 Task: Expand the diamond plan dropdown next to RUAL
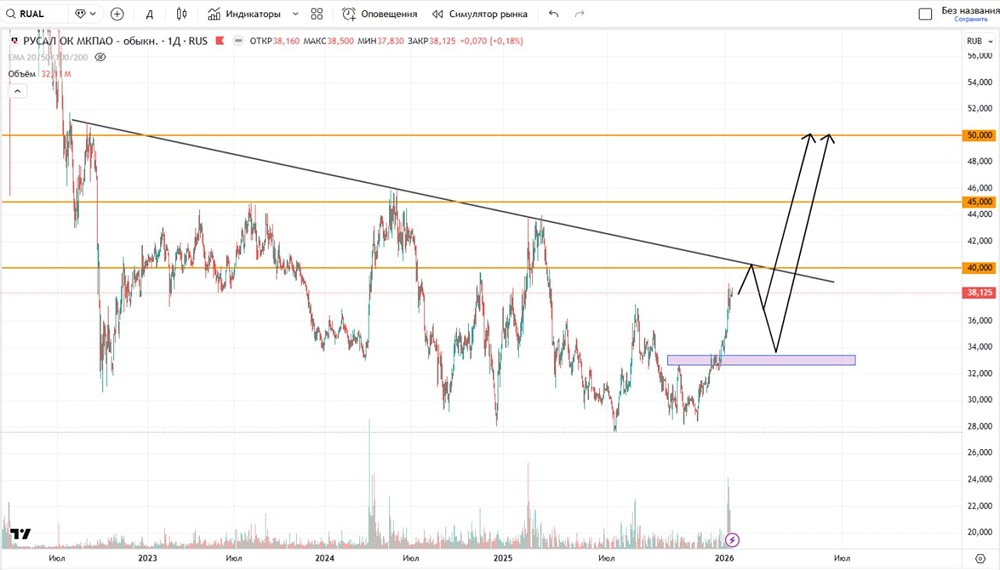pos(85,13)
